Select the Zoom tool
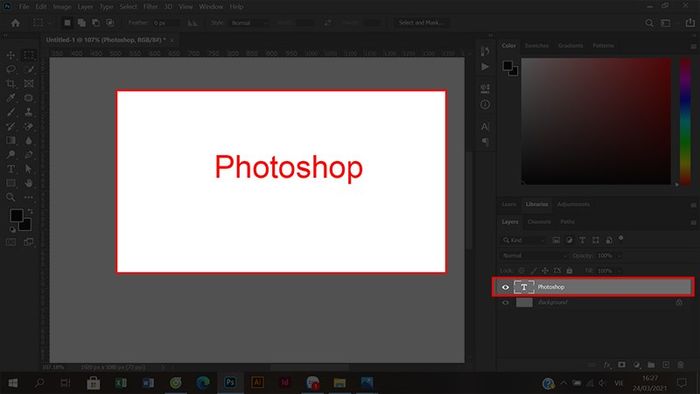Image resolution: width=700 pixels, height=394 pixels. coord(11,197)
